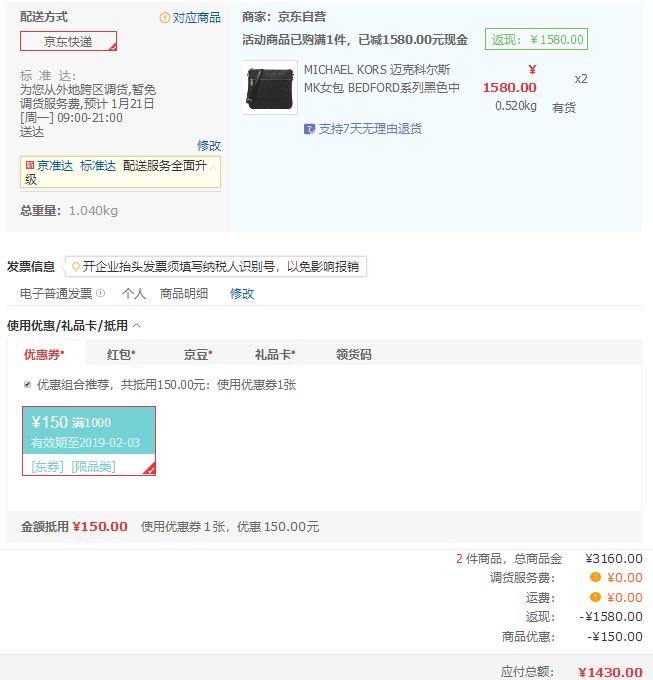
Task: Click 修改 in the invoice info row
Action: 242,294
